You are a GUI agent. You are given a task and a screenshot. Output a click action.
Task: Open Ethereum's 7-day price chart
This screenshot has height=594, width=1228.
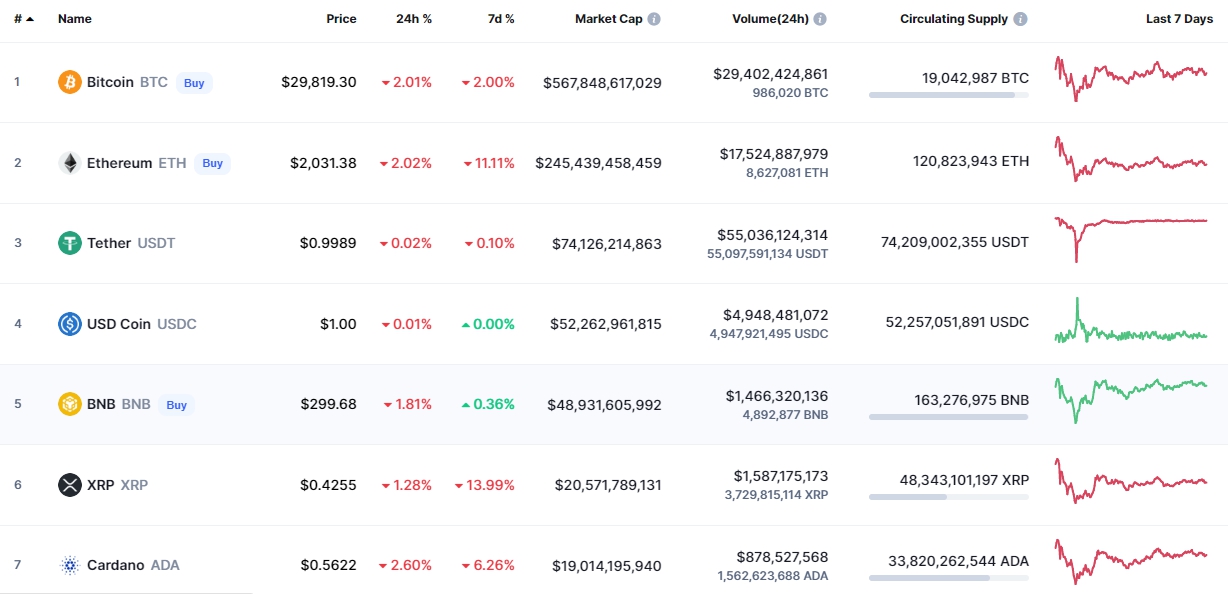pos(1131,158)
